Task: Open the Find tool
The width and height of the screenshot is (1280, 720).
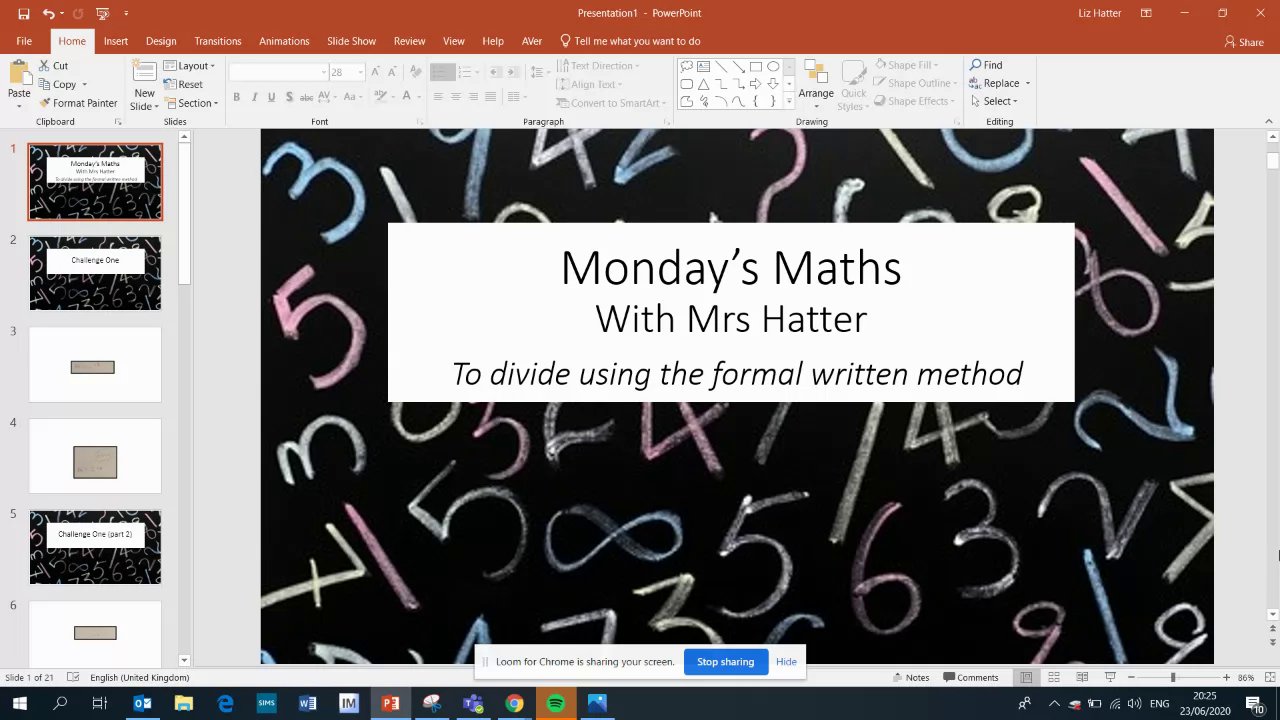Action: tap(986, 65)
